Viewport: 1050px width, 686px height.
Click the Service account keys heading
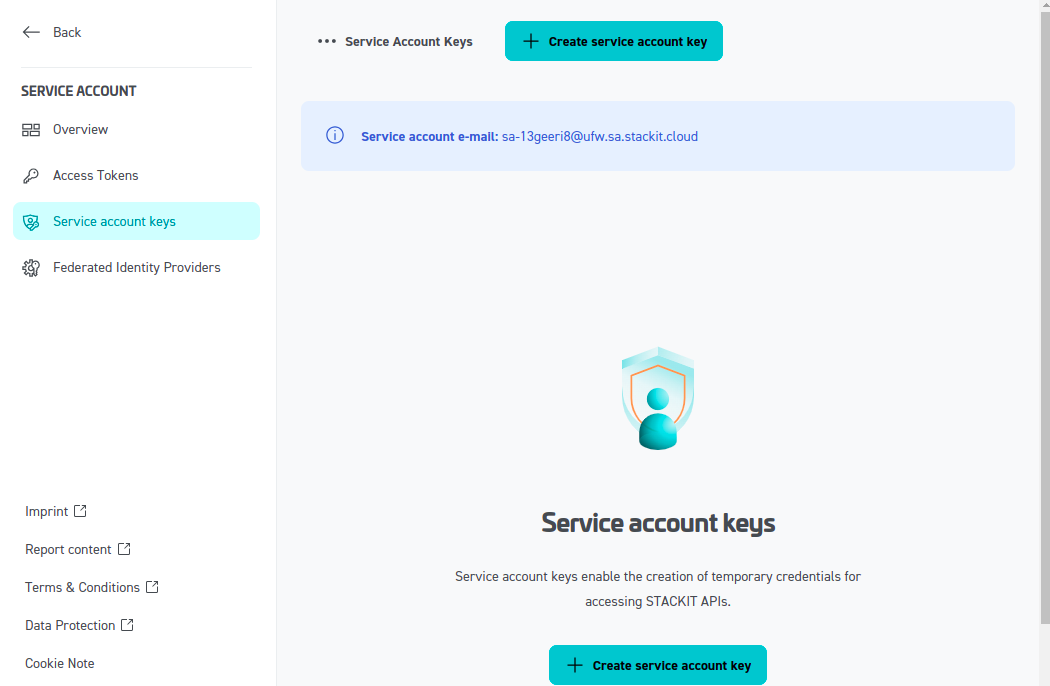(658, 523)
